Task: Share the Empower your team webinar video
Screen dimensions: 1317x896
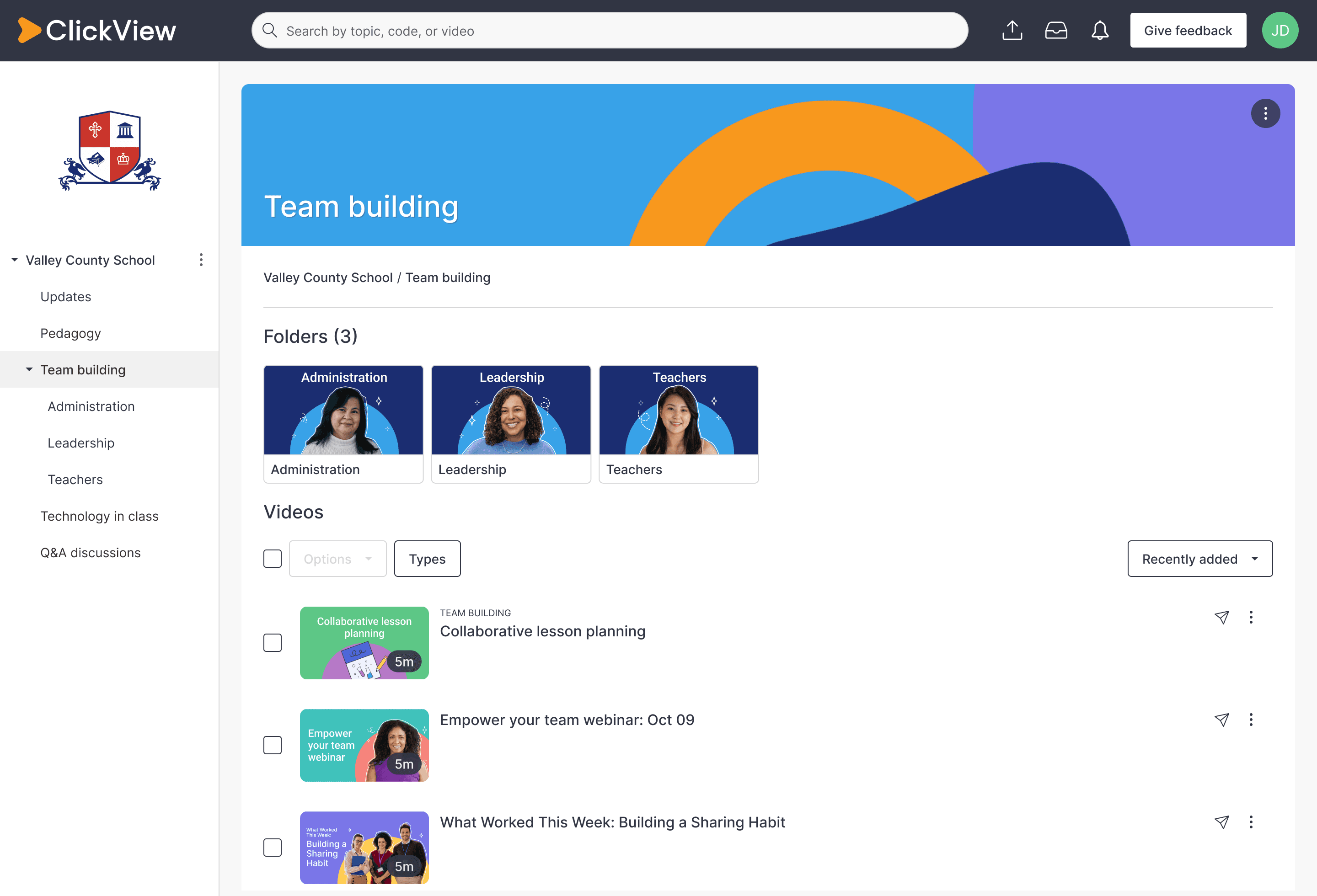Action: tap(1222, 720)
